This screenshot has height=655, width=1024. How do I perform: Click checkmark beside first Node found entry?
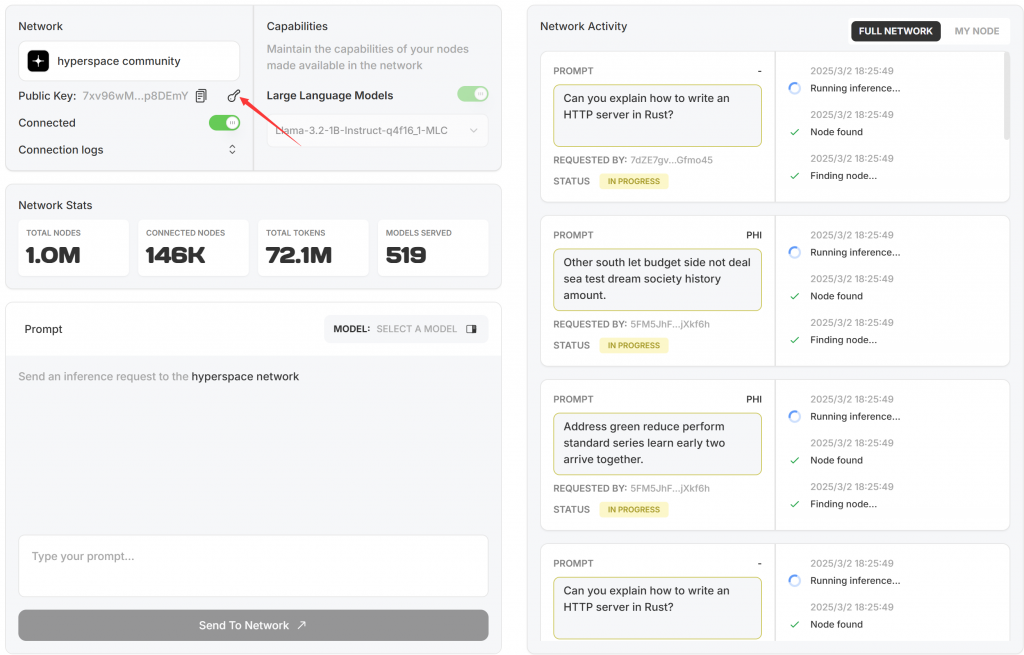tap(794, 132)
